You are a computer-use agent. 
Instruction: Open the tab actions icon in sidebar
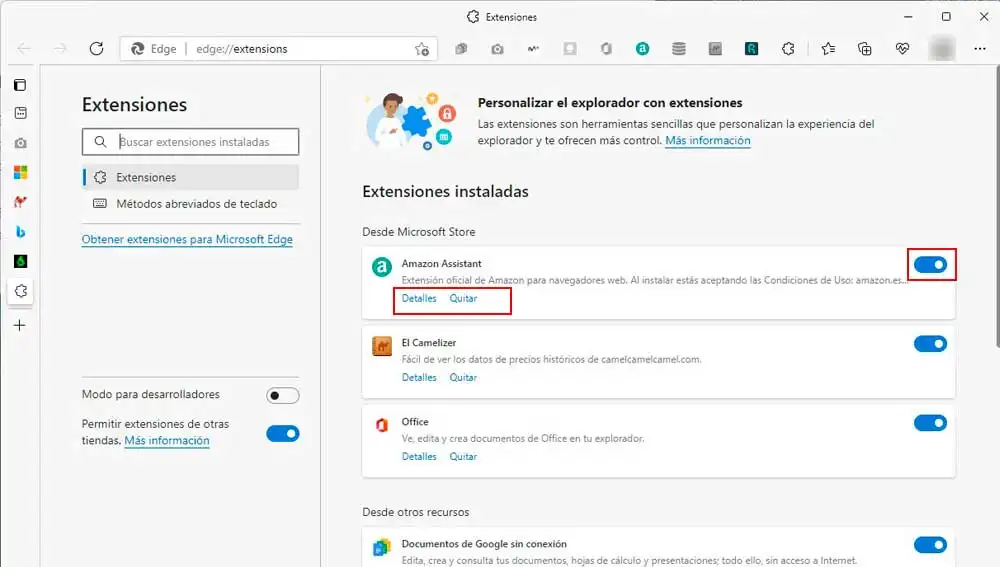click(20, 85)
